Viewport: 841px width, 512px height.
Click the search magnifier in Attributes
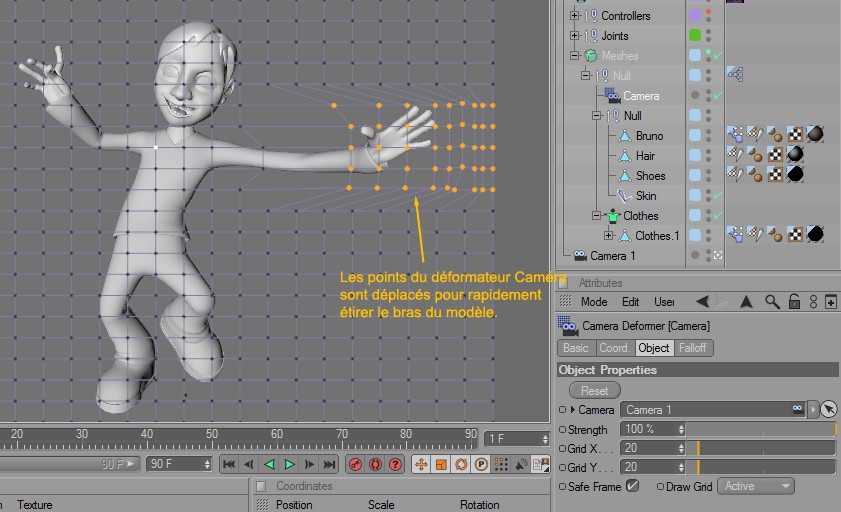click(772, 301)
